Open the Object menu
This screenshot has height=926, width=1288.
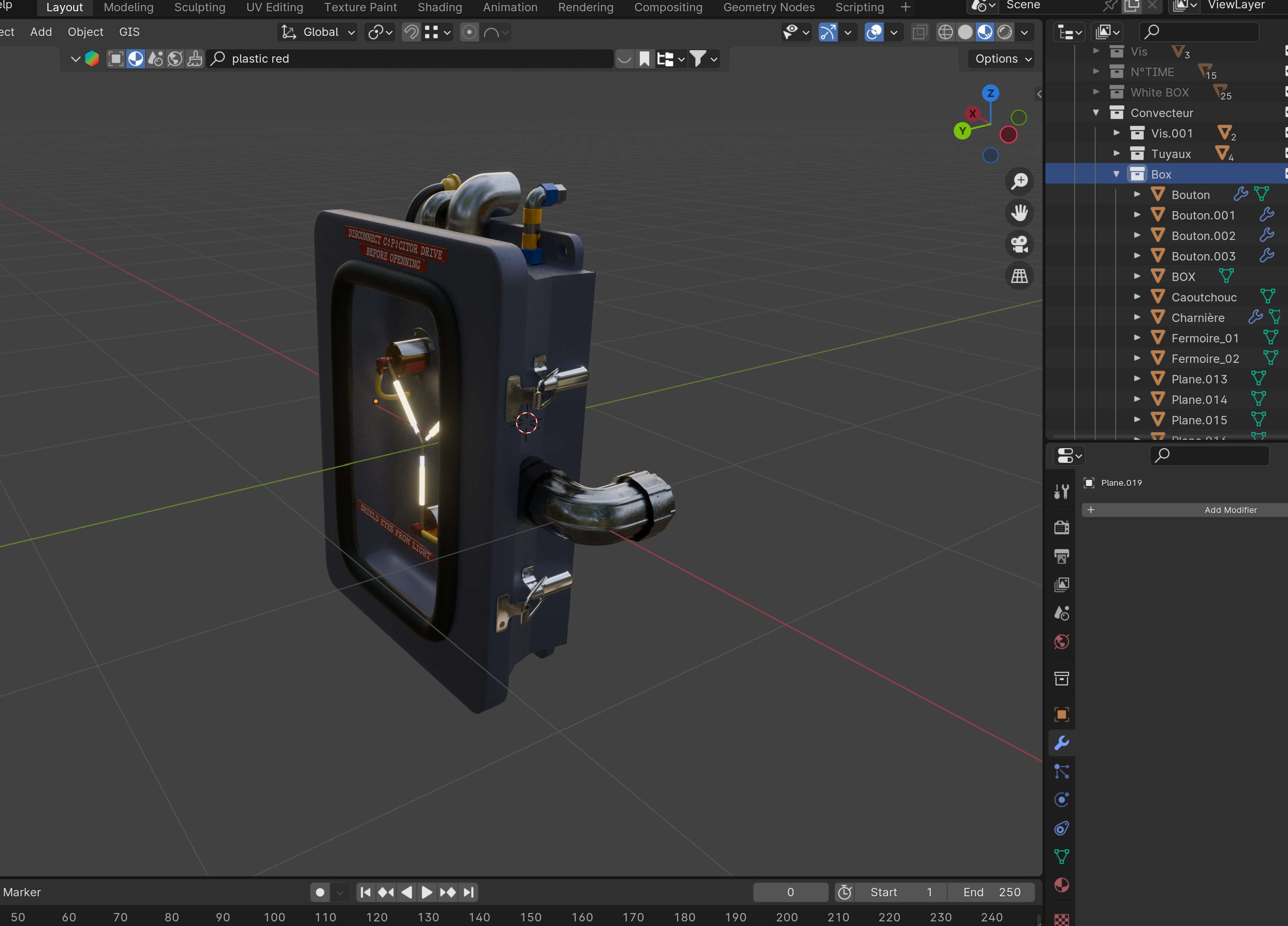[85, 32]
